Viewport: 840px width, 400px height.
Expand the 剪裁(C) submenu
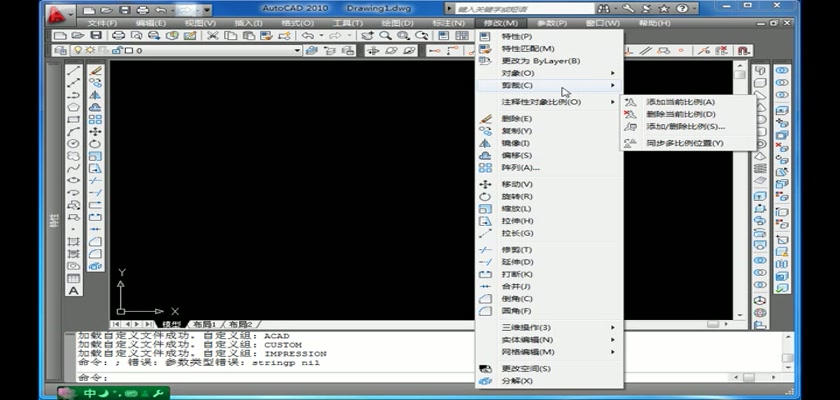pos(550,85)
